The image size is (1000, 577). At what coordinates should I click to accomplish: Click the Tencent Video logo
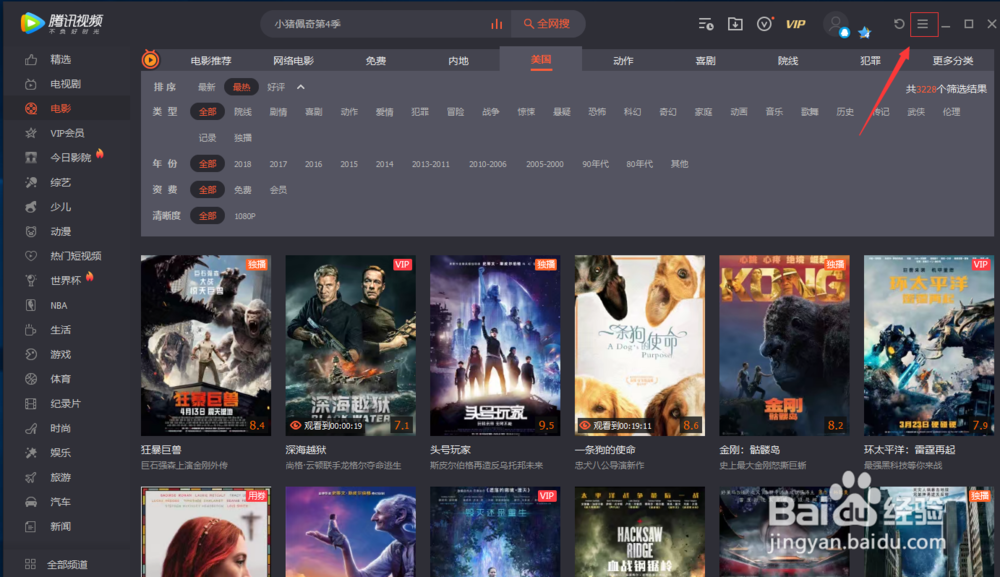click(x=61, y=23)
